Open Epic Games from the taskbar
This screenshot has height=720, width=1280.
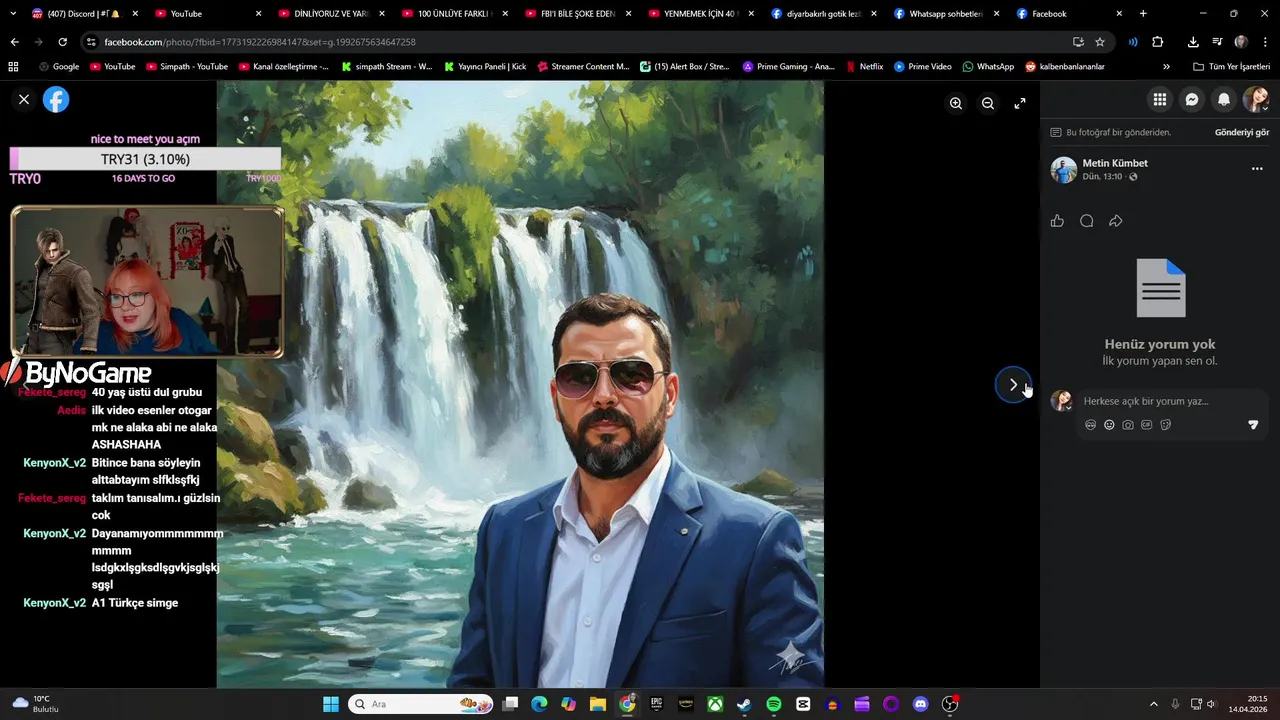[656, 704]
